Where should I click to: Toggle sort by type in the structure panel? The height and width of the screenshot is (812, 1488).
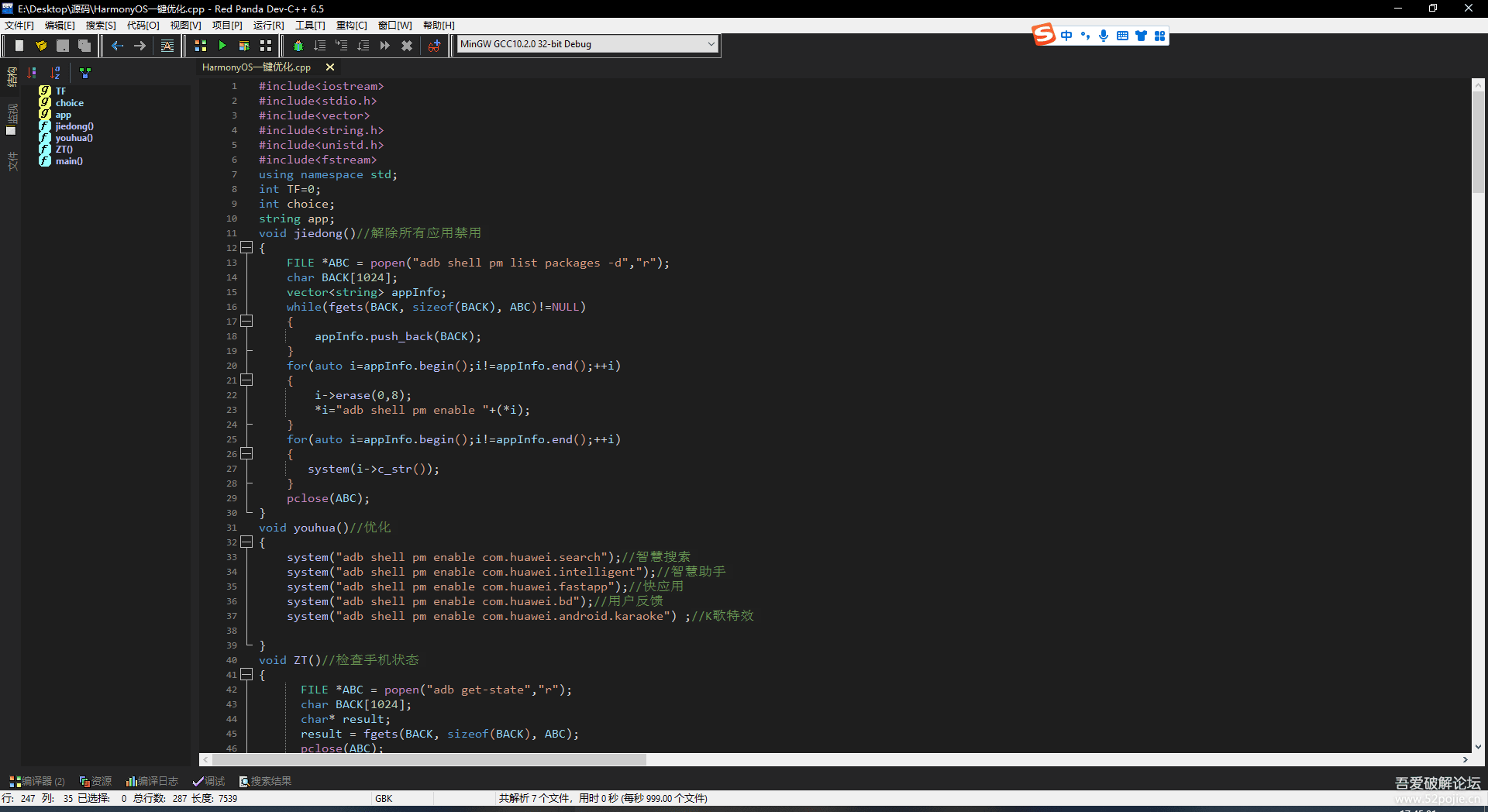[x=32, y=73]
